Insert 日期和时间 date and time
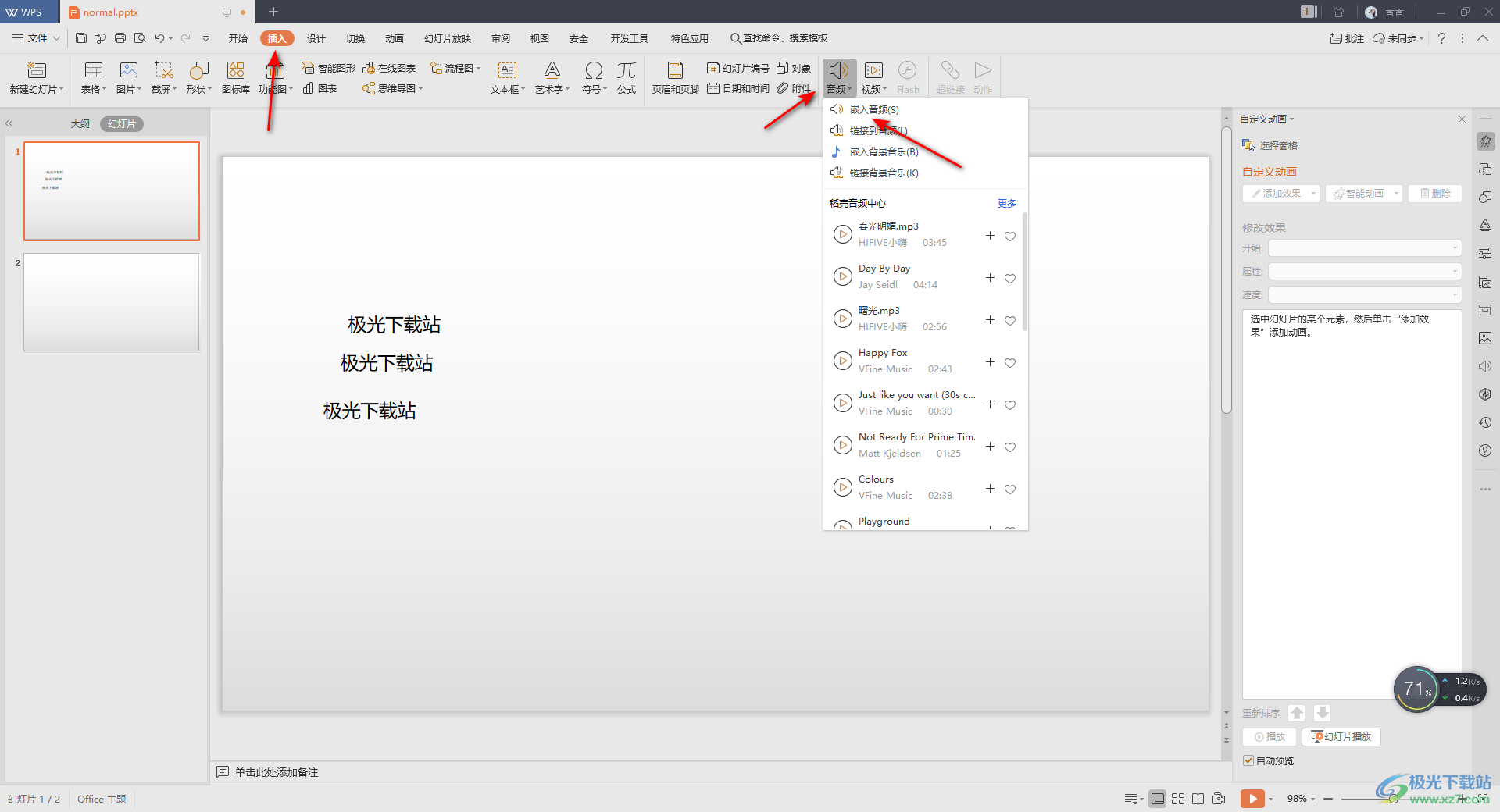The image size is (1500, 812). [x=738, y=88]
